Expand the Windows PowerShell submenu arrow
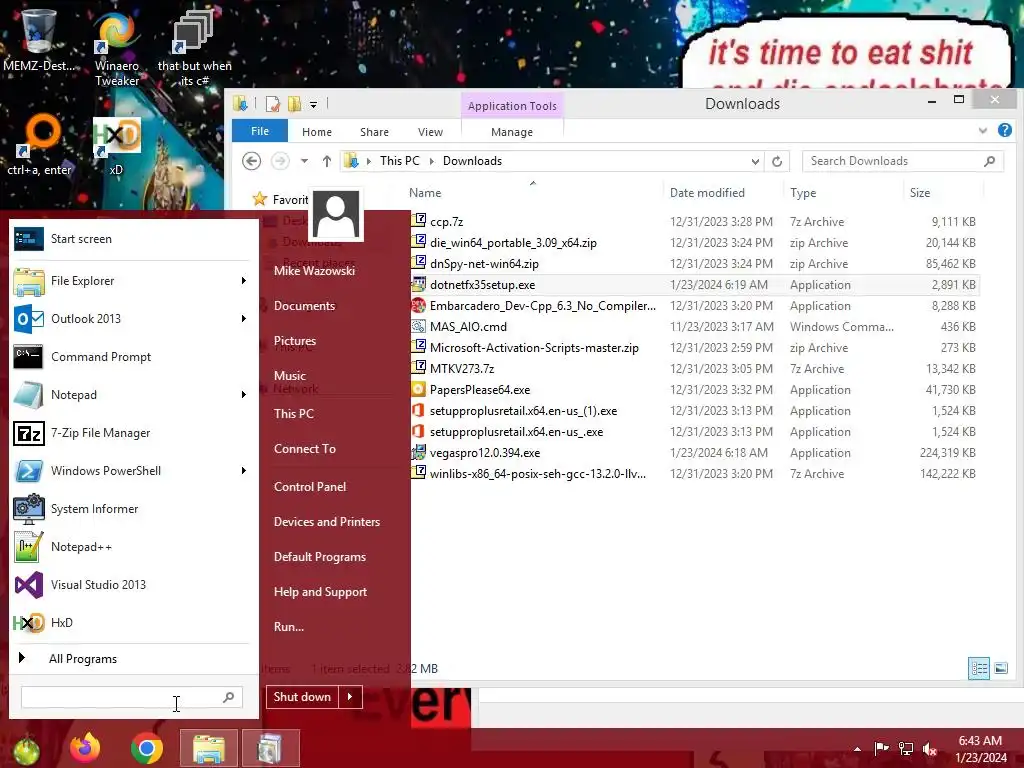 click(243, 471)
